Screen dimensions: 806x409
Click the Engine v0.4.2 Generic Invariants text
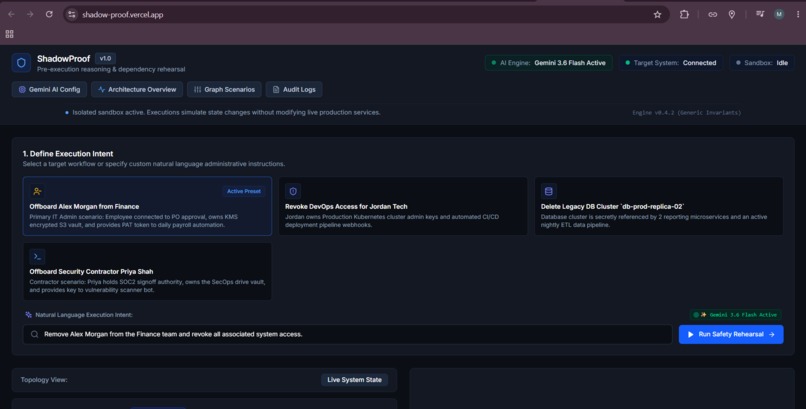686,113
